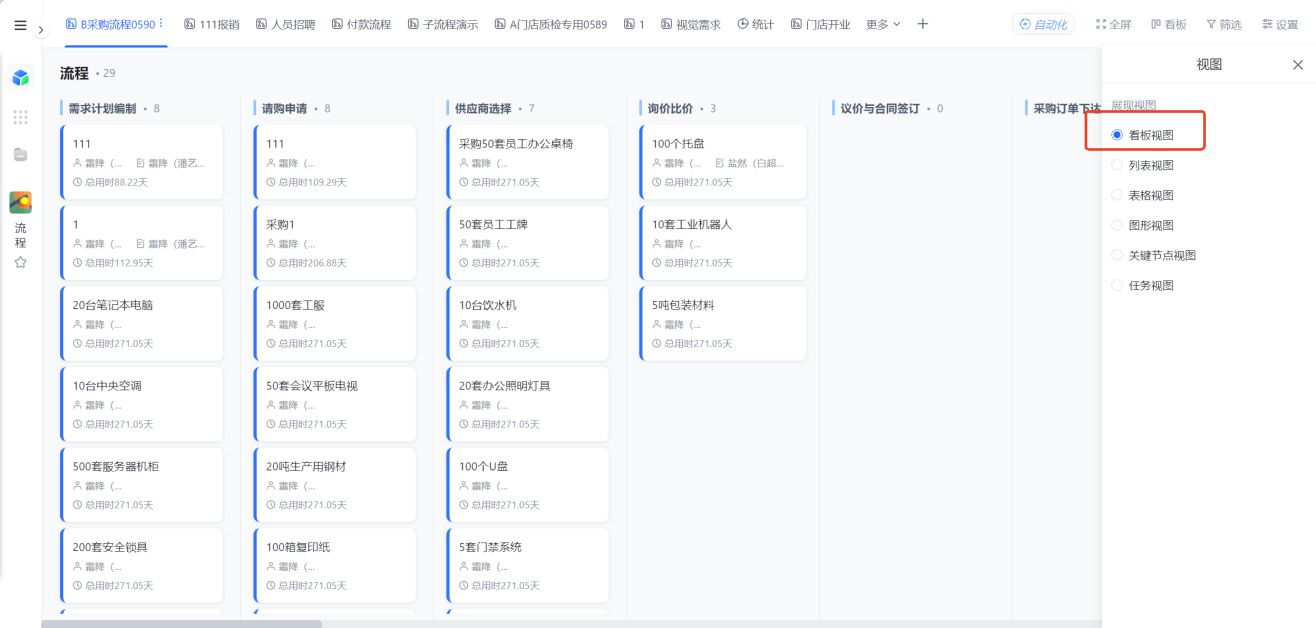Open the blue cube app icon in sidebar

20,77
